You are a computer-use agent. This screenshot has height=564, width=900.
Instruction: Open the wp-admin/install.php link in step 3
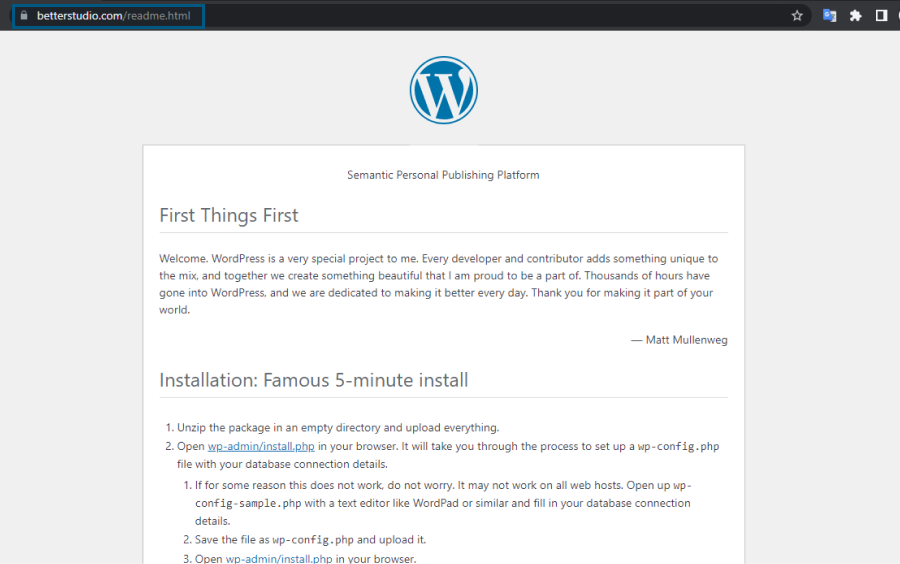(279, 558)
